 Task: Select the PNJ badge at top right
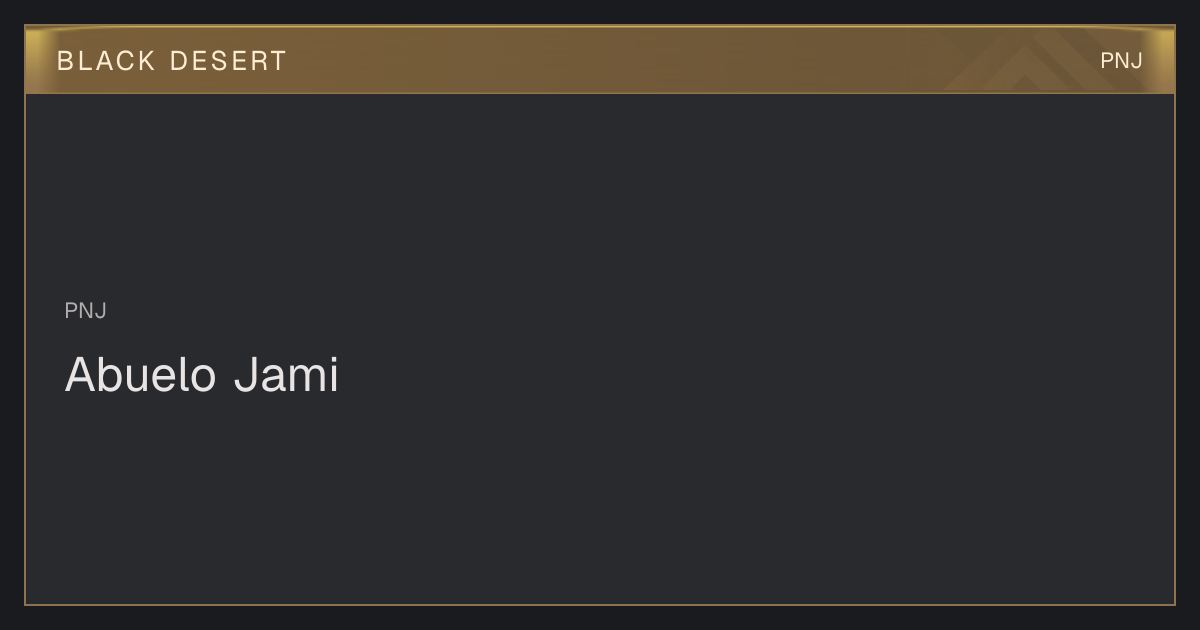click(1121, 61)
